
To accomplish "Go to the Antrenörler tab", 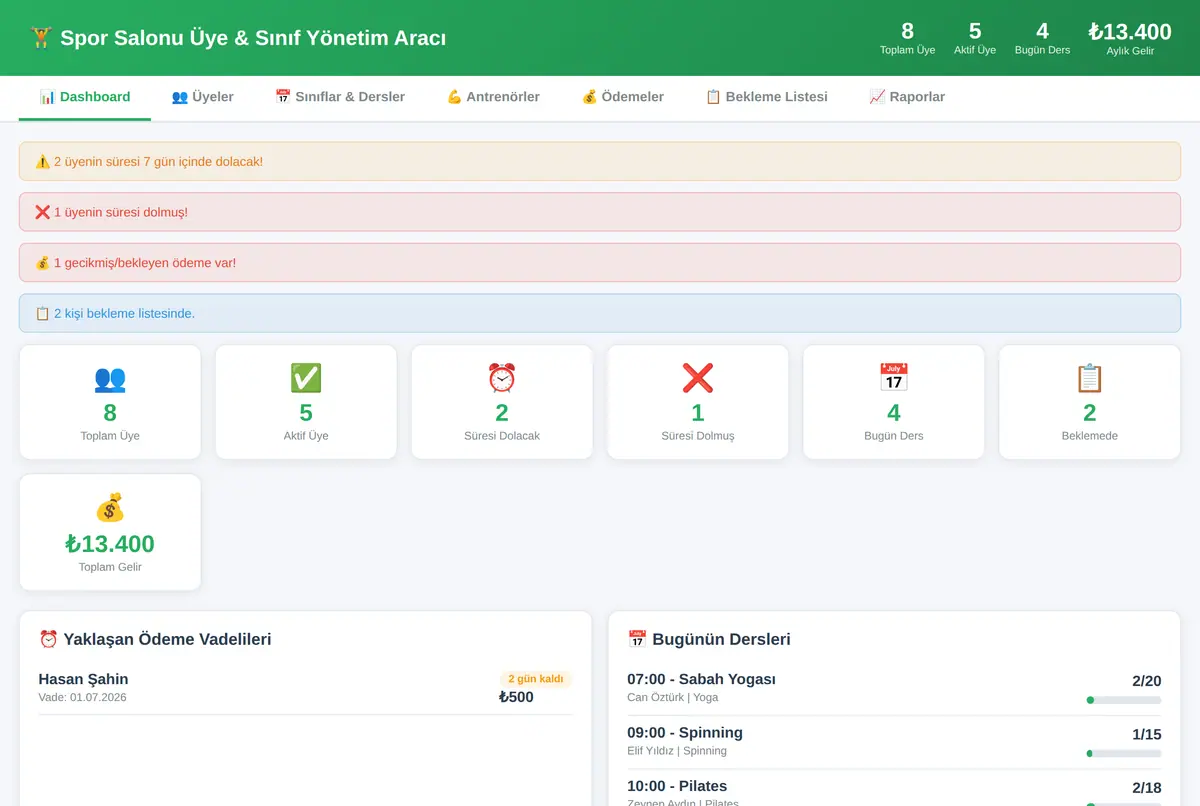I will click(493, 97).
